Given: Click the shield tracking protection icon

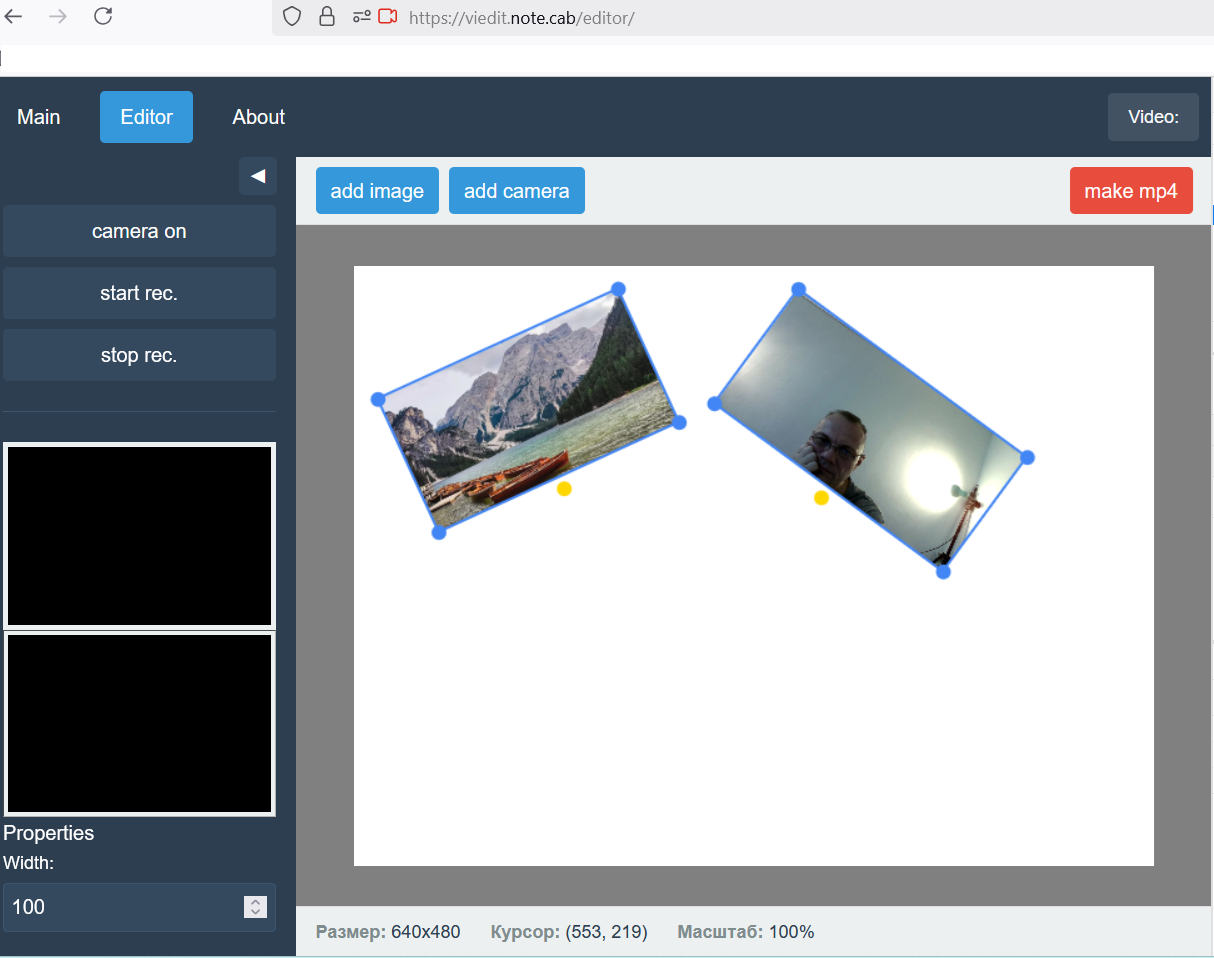Looking at the screenshot, I should coord(292,17).
